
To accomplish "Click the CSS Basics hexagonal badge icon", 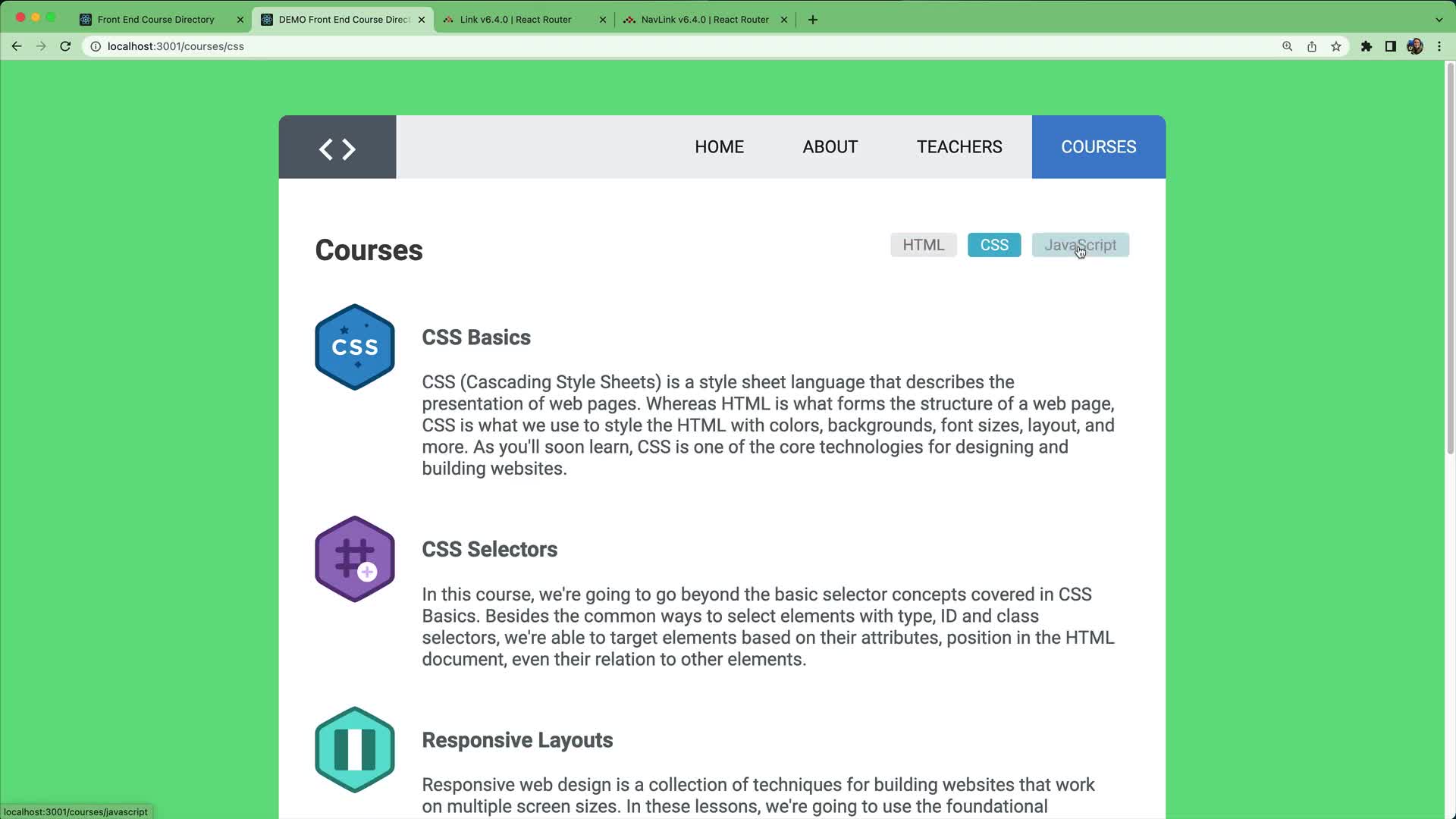I will tap(354, 347).
